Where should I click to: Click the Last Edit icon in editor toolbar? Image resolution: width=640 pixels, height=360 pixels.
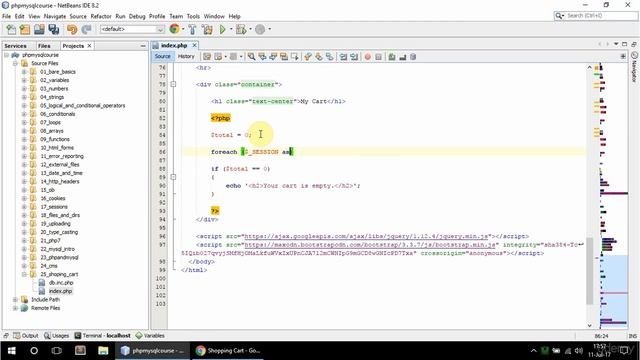coord(207,57)
